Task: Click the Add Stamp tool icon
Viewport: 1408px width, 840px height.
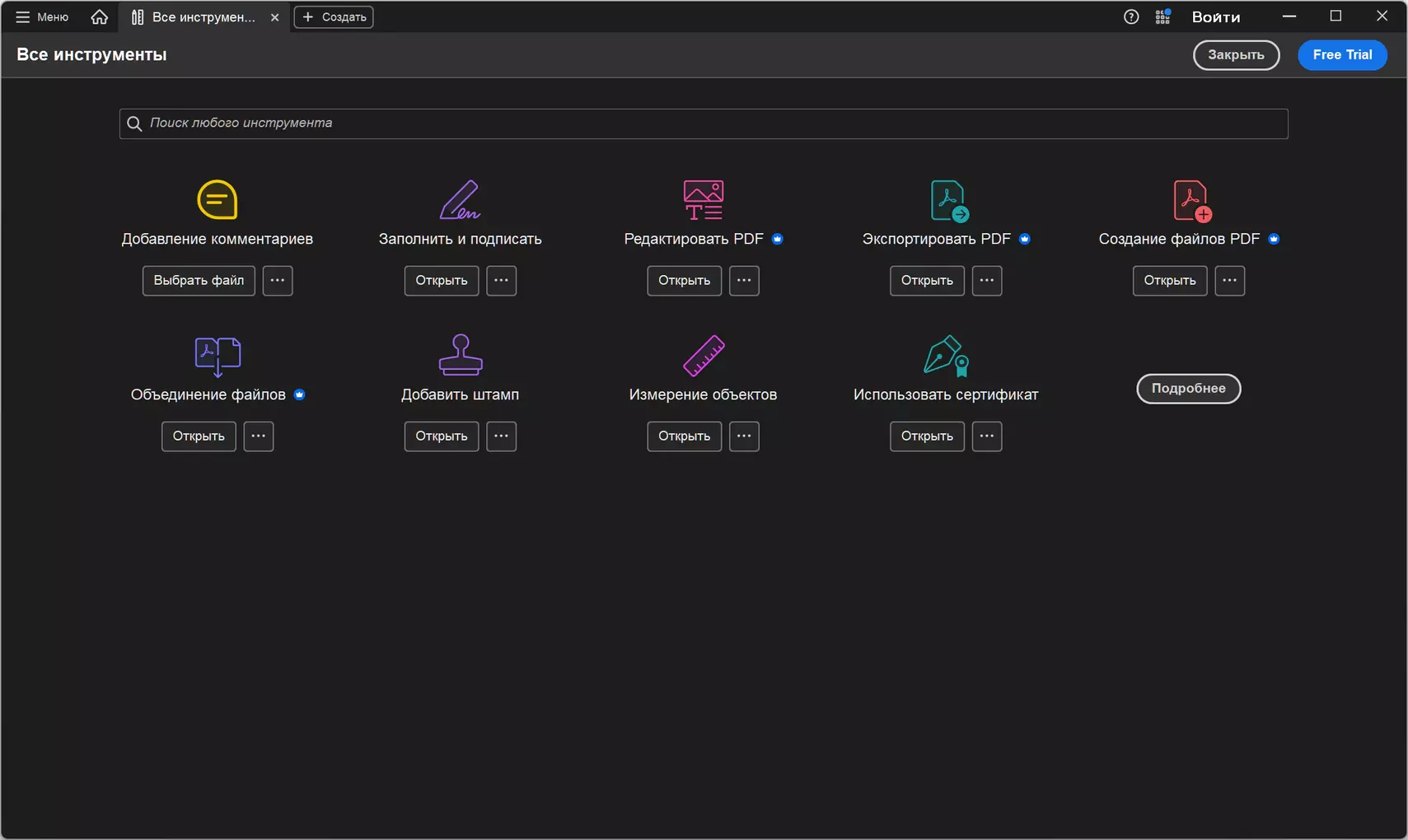Action: (461, 355)
